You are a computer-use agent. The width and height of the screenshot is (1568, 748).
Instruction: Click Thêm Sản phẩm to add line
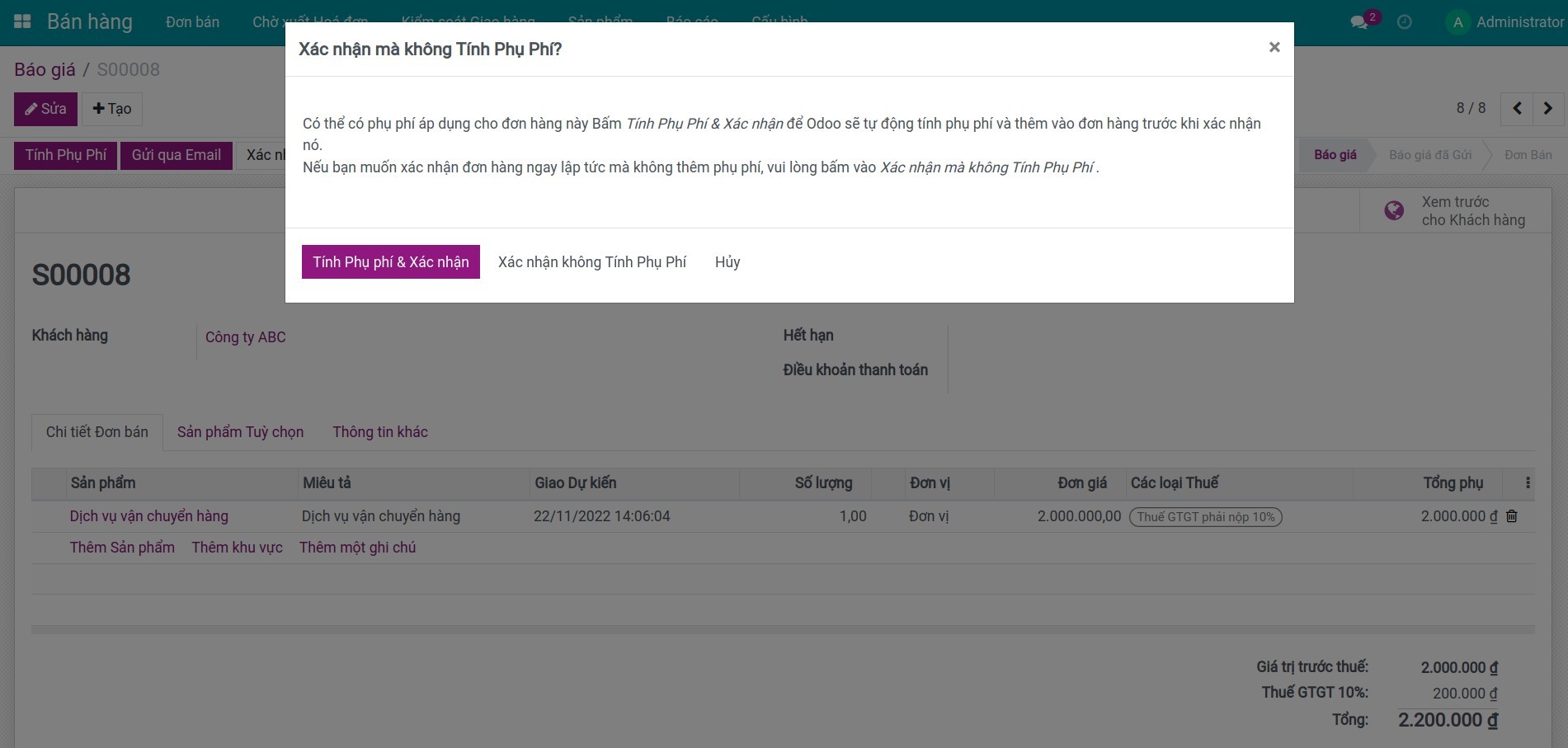coord(122,548)
